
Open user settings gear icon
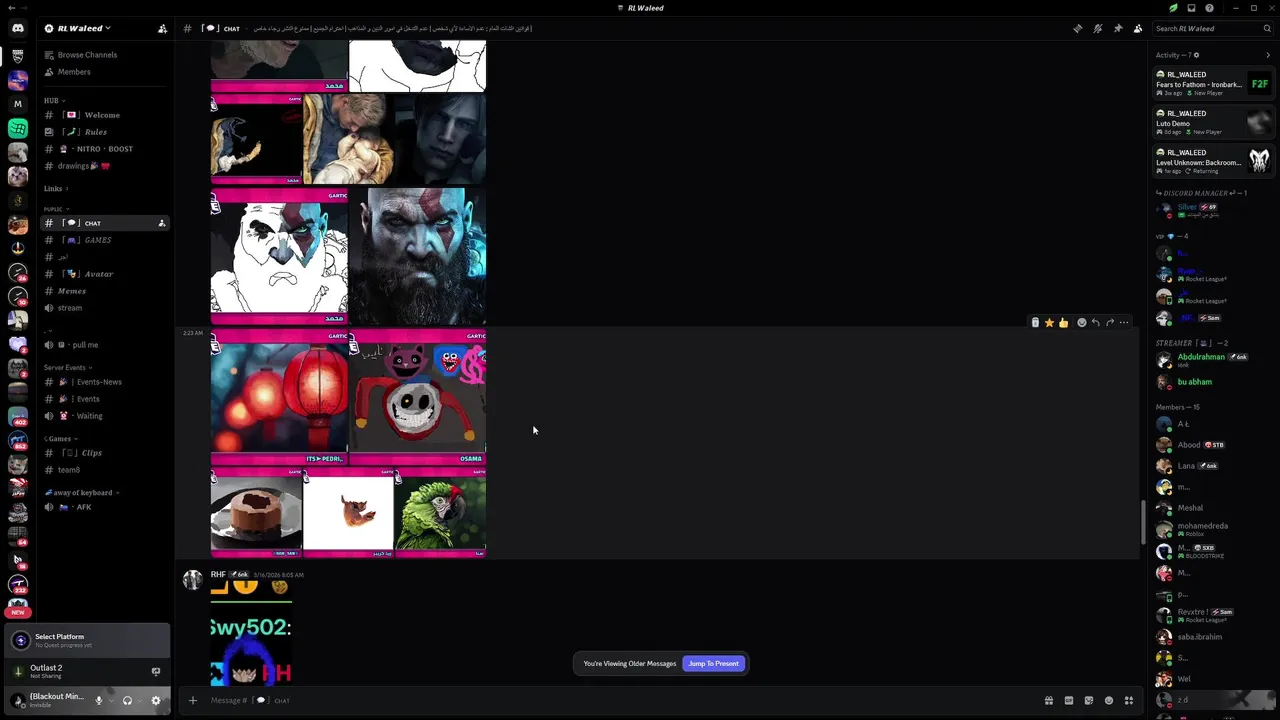(x=155, y=700)
